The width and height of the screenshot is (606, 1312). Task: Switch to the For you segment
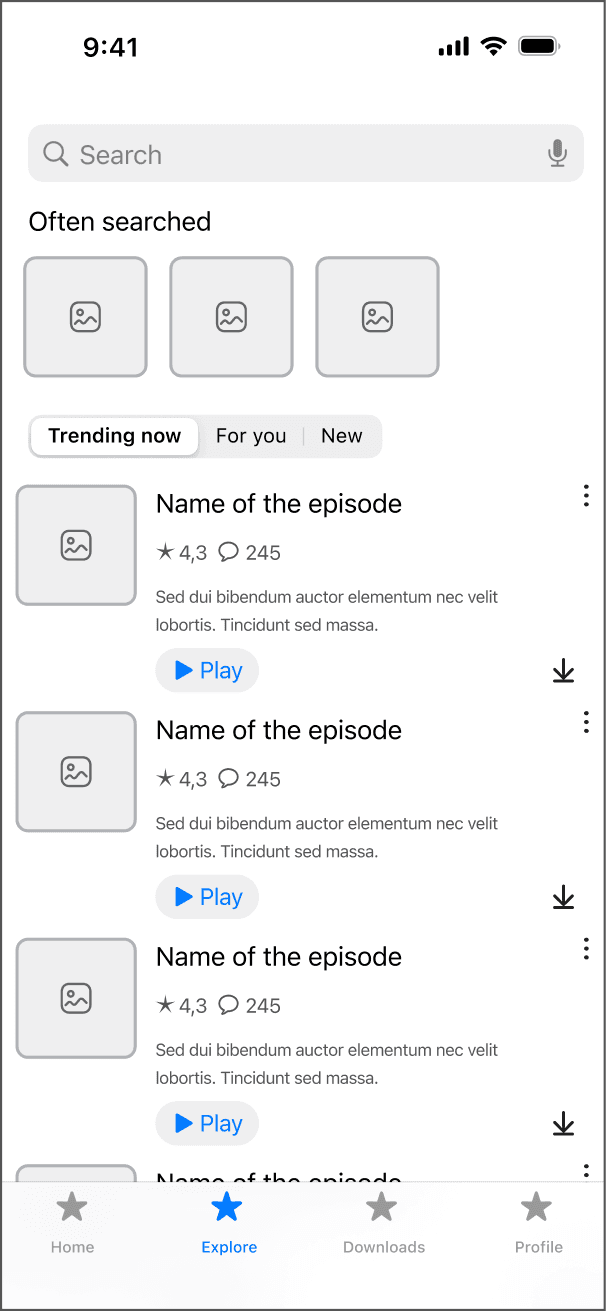(251, 436)
